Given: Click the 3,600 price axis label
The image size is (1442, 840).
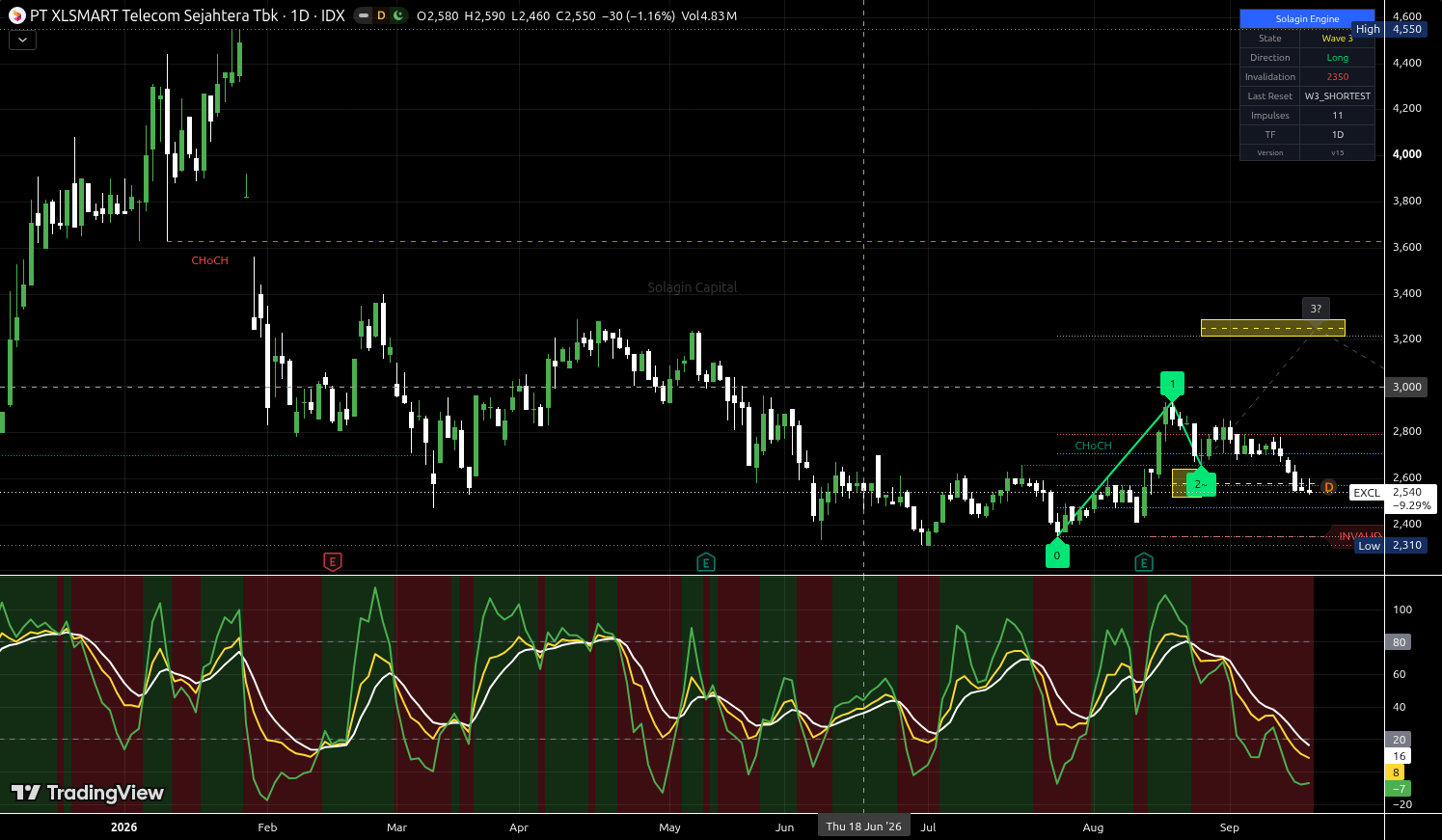Looking at the screenshot, I should pyautogui.click(x=1406, y=247).
